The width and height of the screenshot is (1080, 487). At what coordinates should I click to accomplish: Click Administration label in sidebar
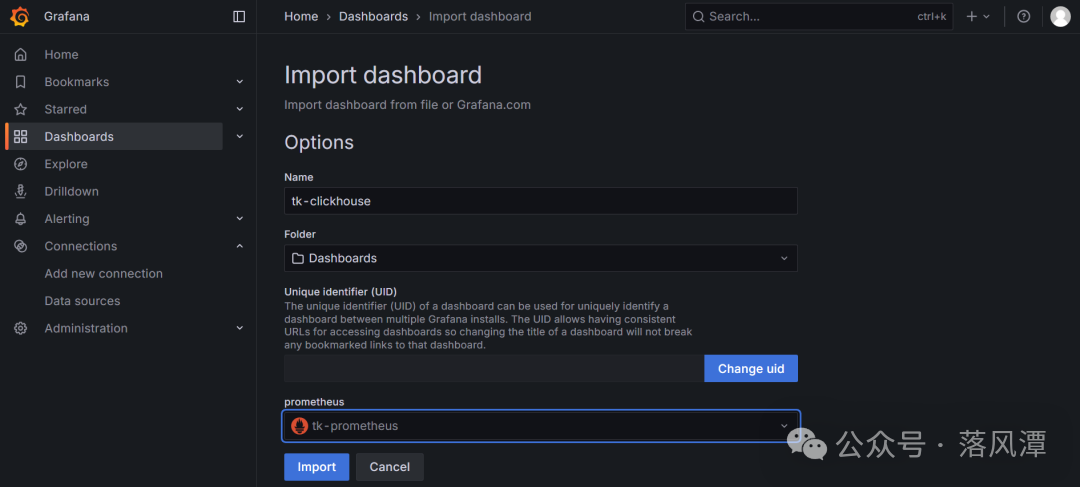click(x=86, y=329)
